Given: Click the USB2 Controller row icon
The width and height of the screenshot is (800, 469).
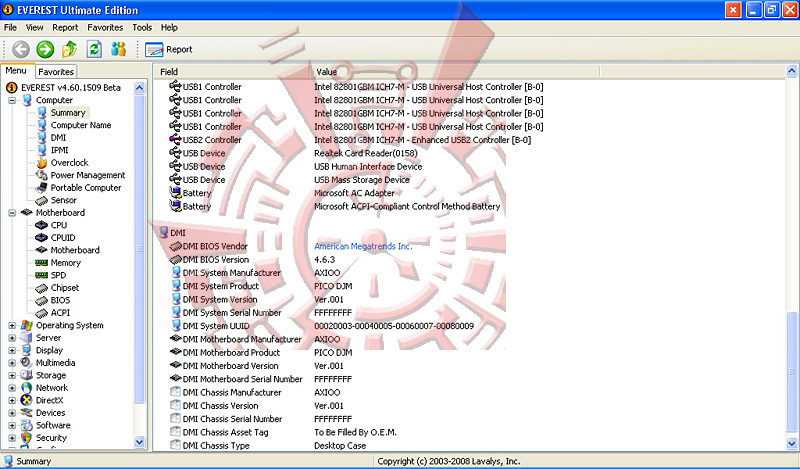Looking at the screenshot, I should tap(176, 139).
